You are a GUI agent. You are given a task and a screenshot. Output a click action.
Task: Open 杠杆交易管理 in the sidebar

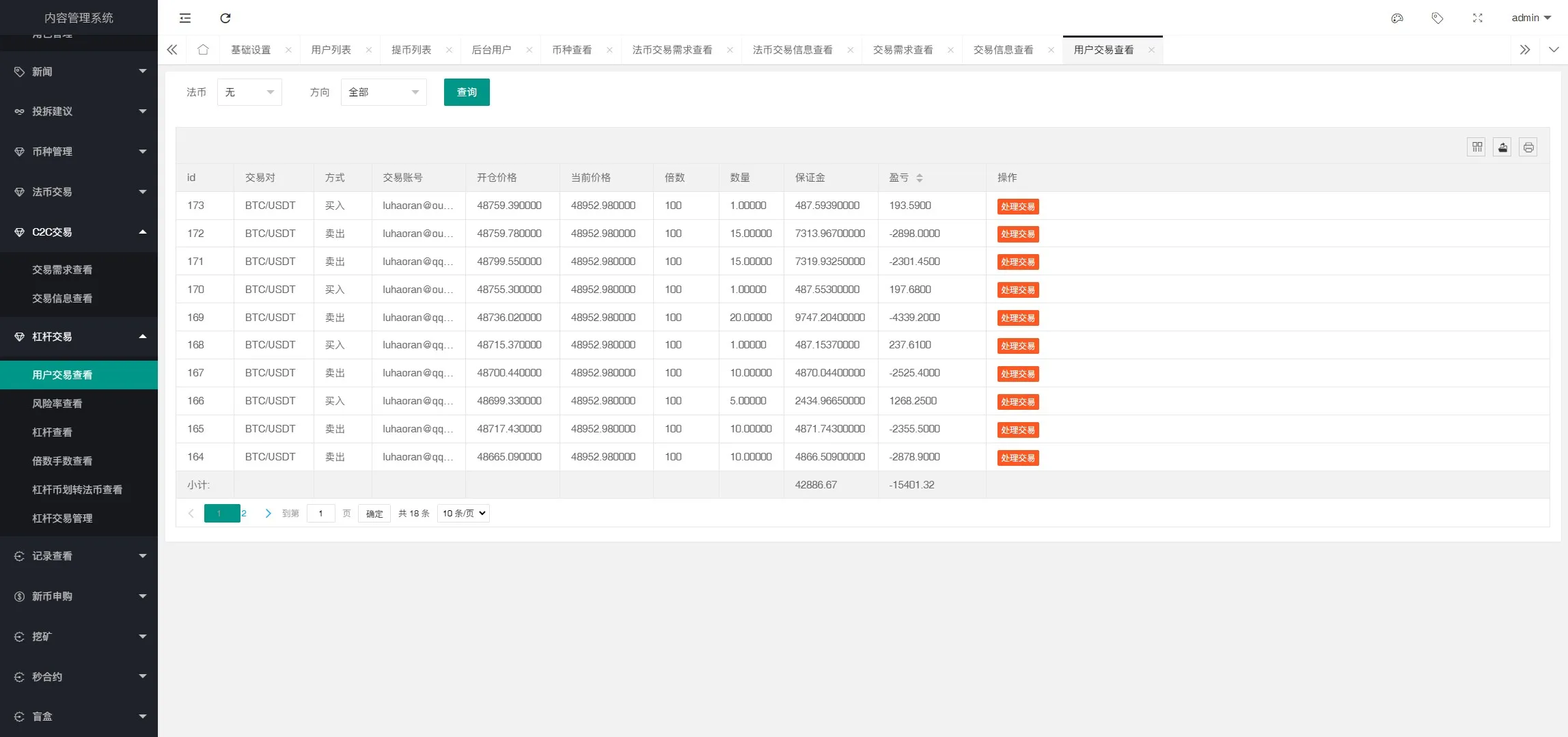[79, 518]
